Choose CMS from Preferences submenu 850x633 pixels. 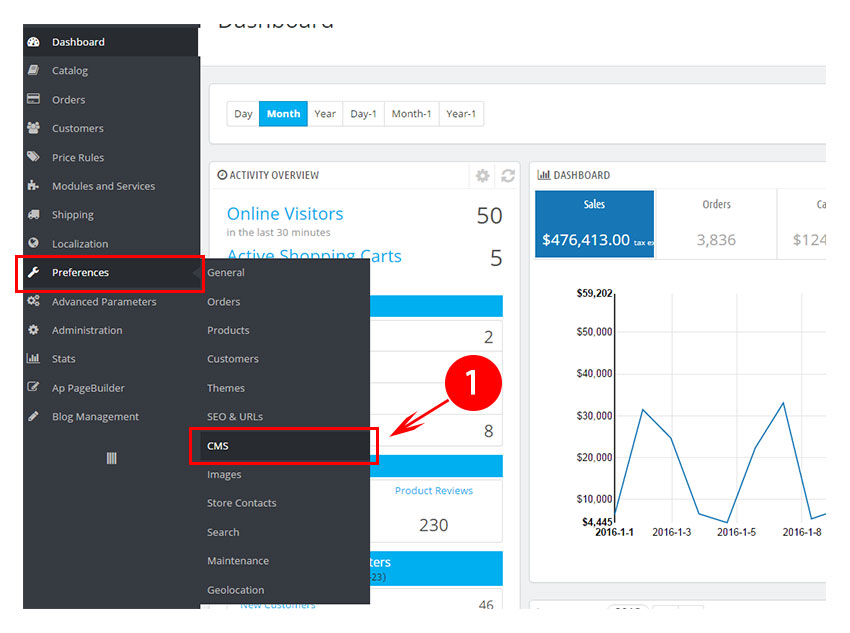[x=218, y=446]
